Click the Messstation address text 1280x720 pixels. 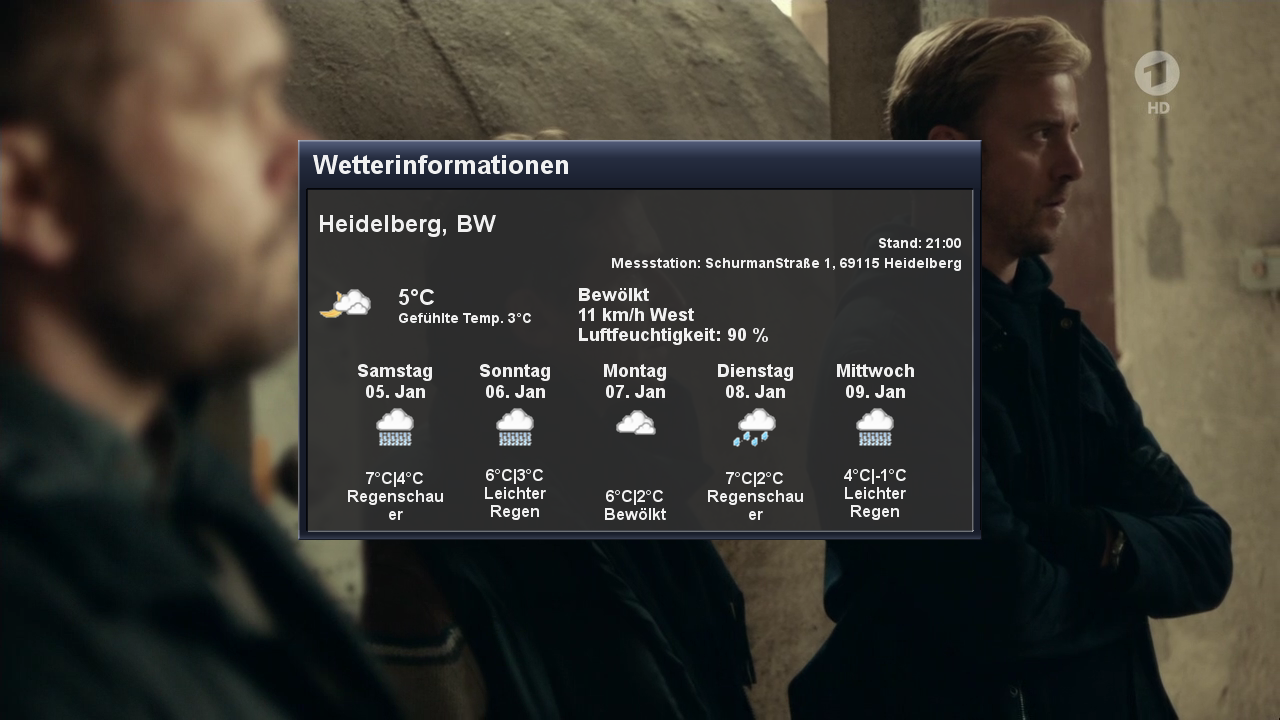pos(786,263)
